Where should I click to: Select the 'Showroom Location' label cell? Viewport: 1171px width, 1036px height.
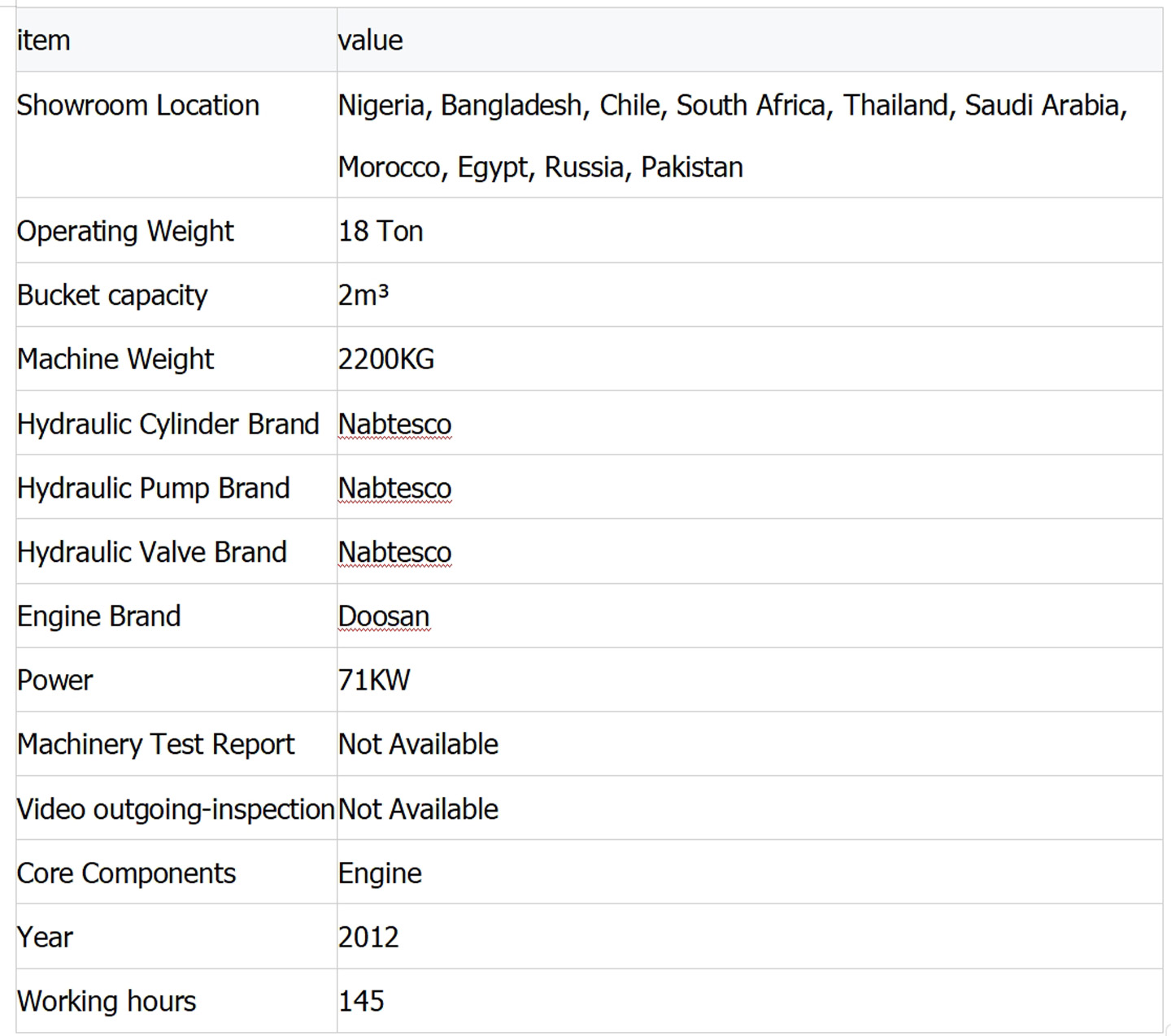(x=176, y=135)
